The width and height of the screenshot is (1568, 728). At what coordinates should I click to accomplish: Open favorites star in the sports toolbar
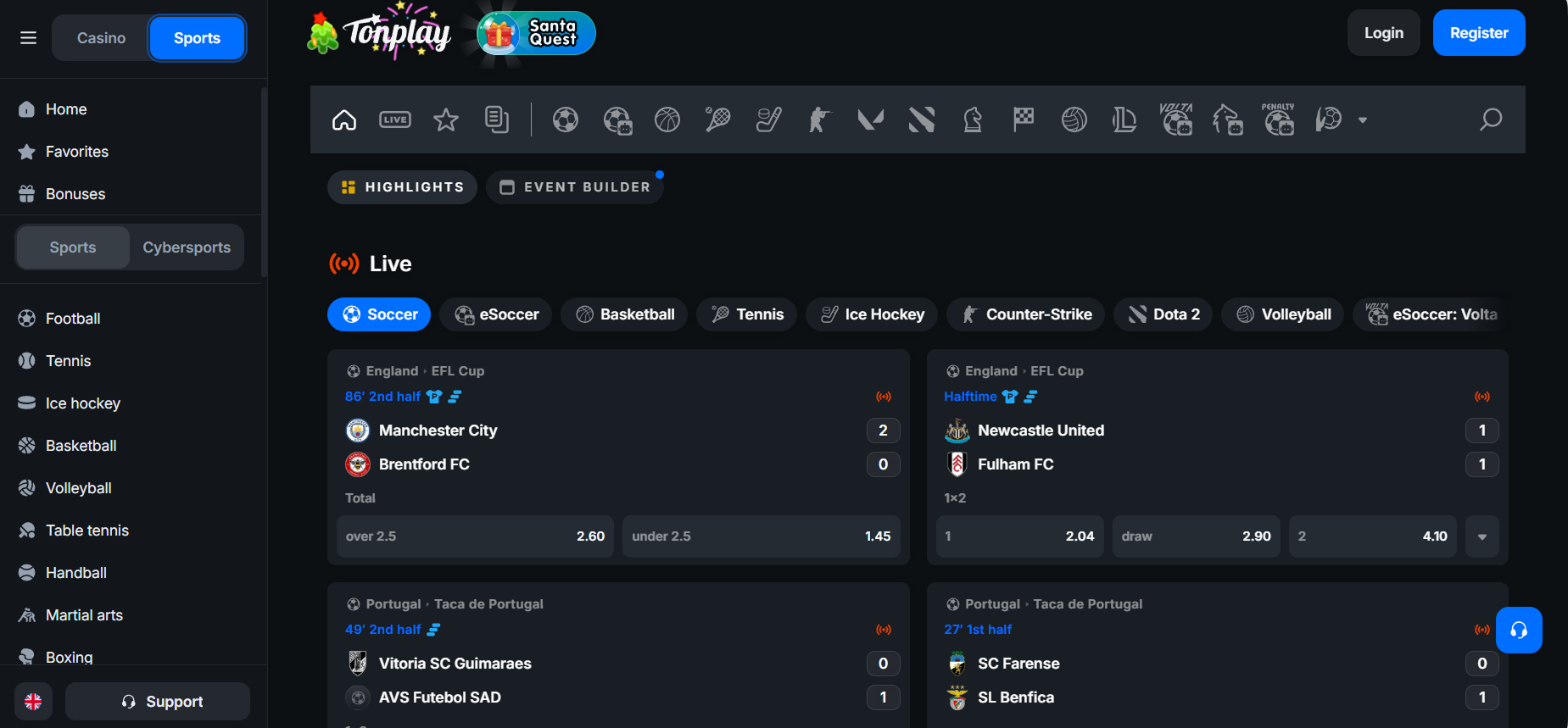click(x=445, y=119)
